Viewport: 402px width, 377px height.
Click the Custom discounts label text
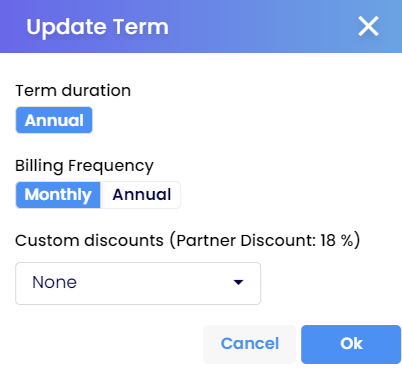pos(89,240)
